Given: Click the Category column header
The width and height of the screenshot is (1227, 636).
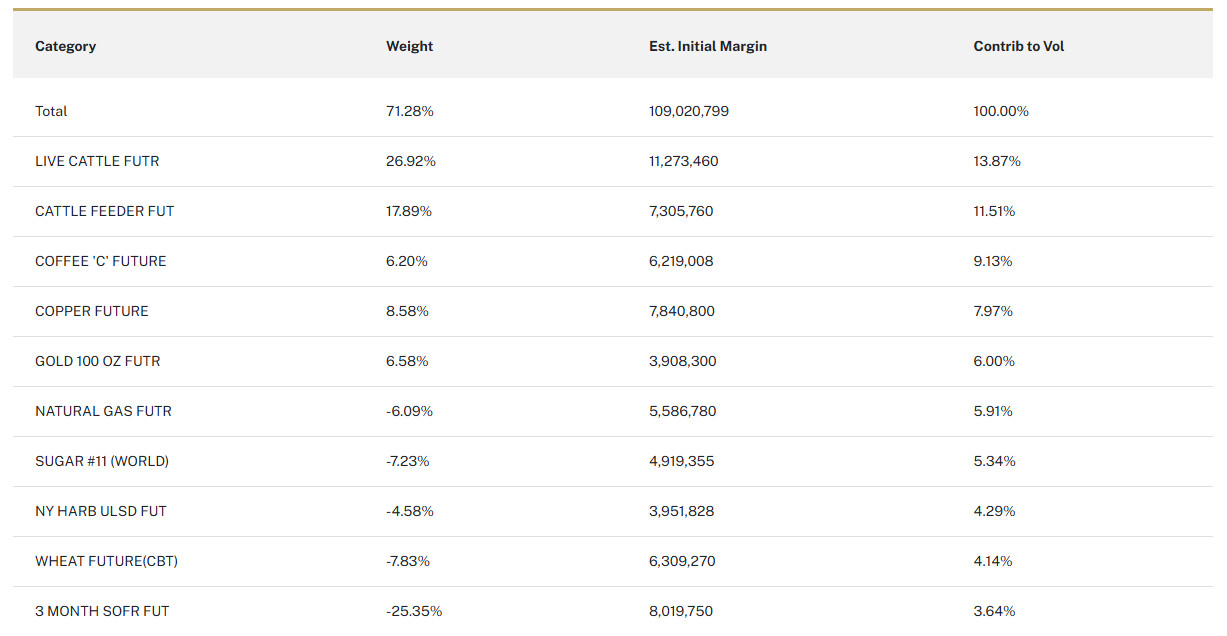Looking at the screenshot, I should pos(65,46).
